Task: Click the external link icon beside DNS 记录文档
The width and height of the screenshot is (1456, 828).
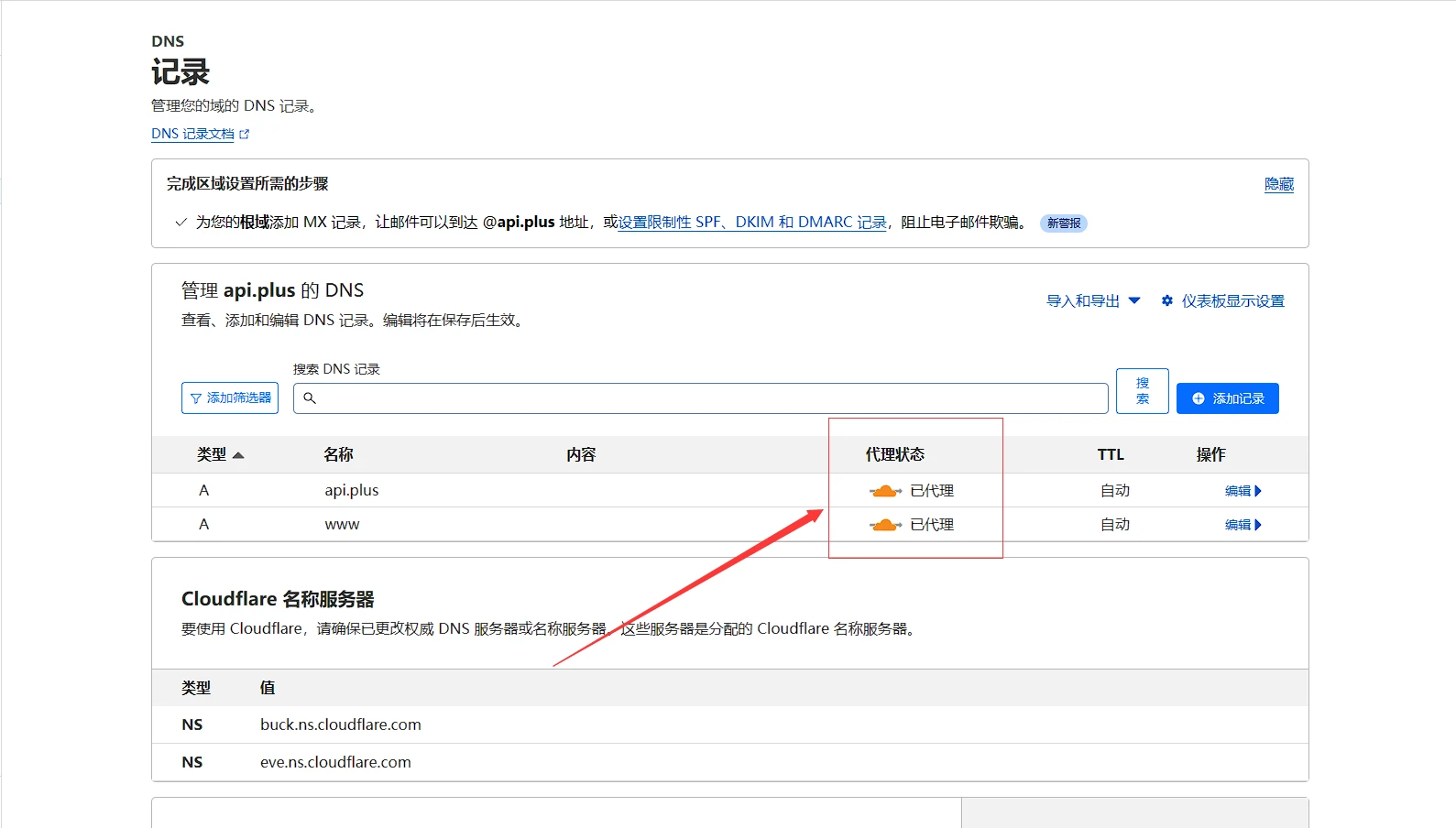Action: point(244,134)
